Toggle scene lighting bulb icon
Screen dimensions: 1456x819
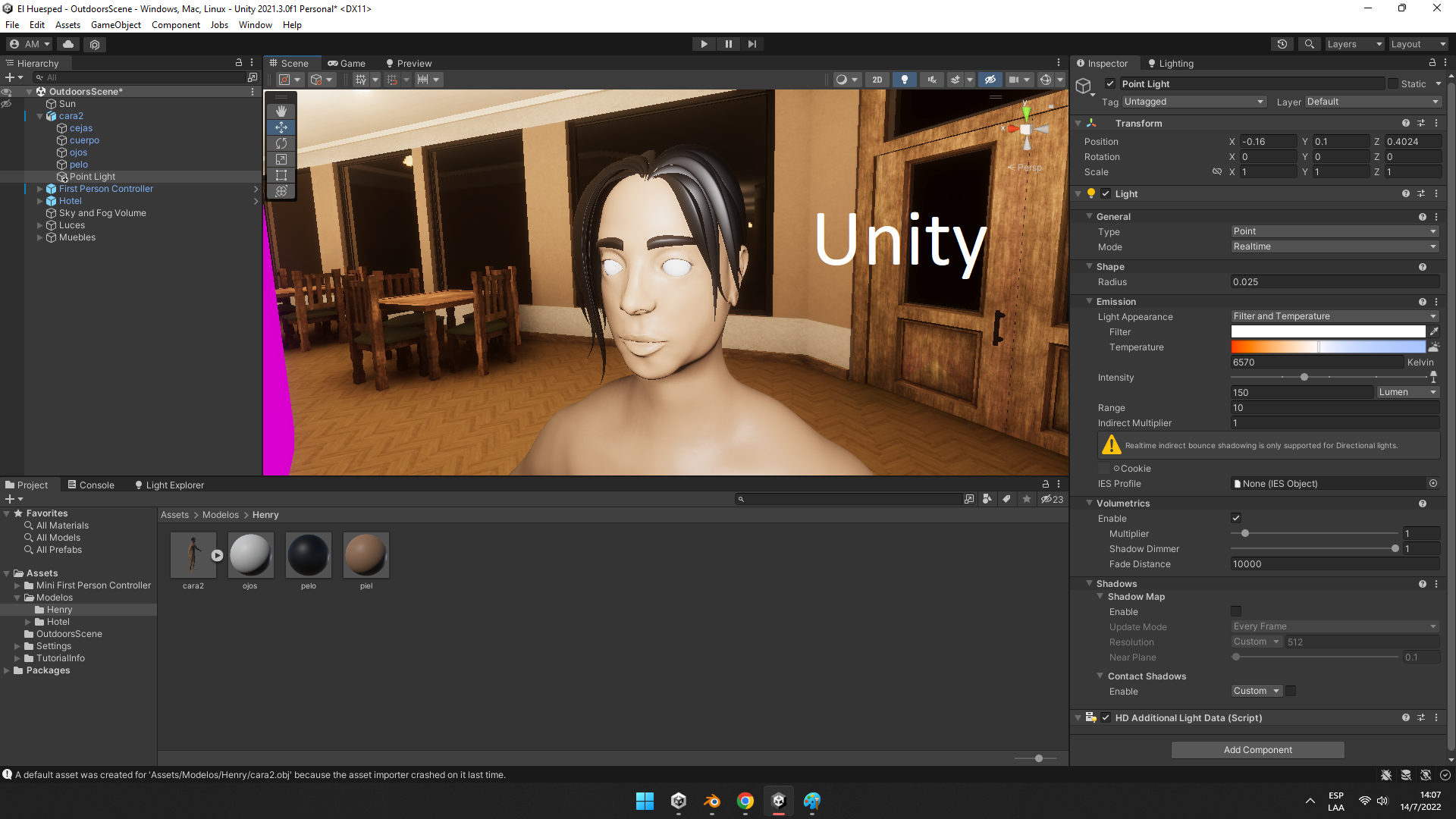[x=904, y=80]
